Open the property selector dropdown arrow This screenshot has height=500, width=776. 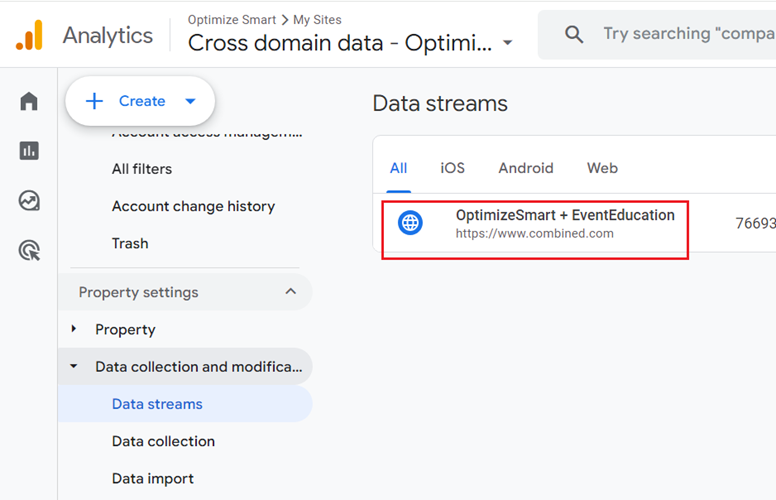[507, 43]
